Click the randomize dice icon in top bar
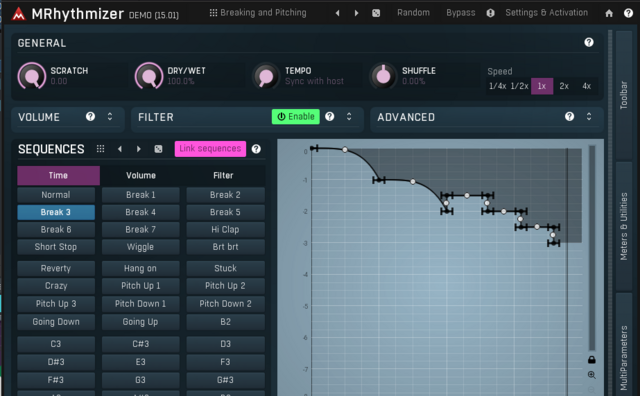This screenshot has height=396, width=640. coord(376,13)
